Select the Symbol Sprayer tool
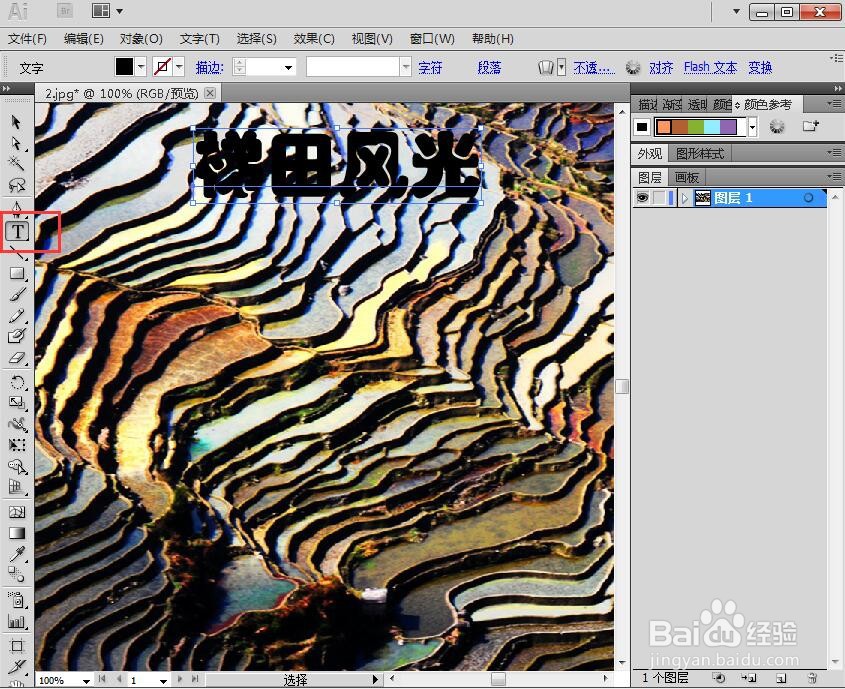Viewport: 845px width, 689px height. coord(16,600)
